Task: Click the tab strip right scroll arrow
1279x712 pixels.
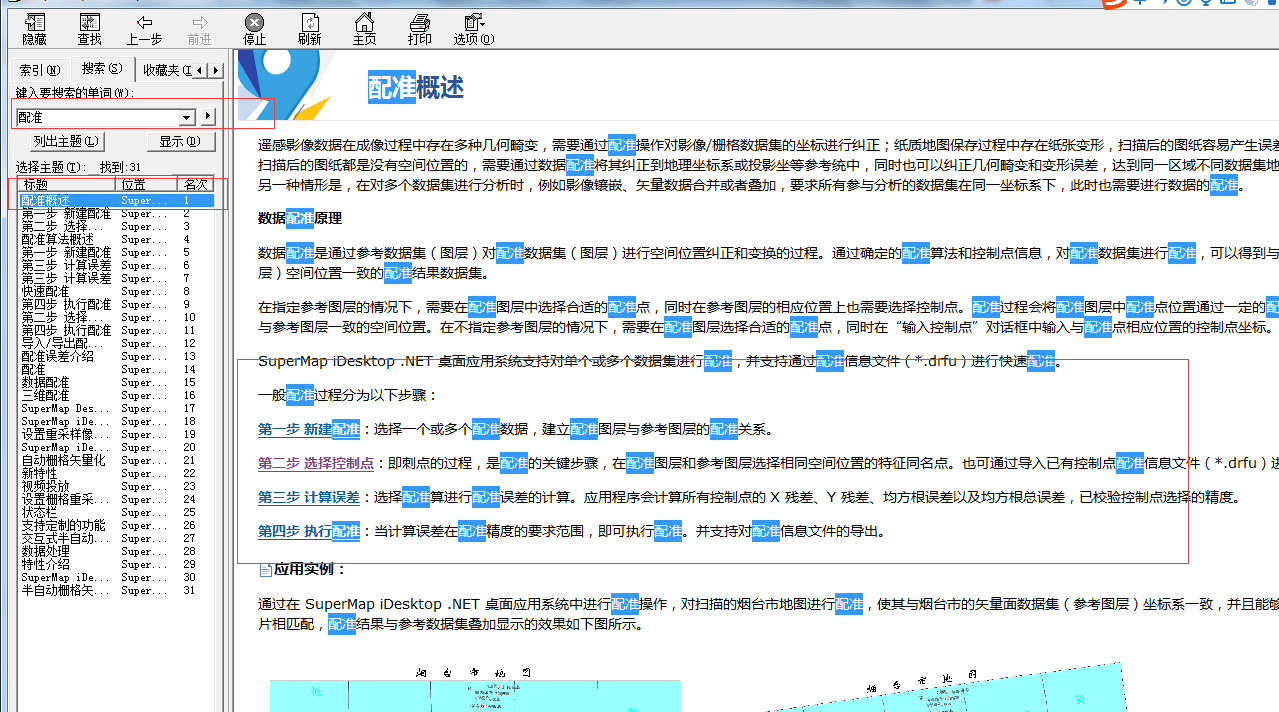Action: (216, 70)
